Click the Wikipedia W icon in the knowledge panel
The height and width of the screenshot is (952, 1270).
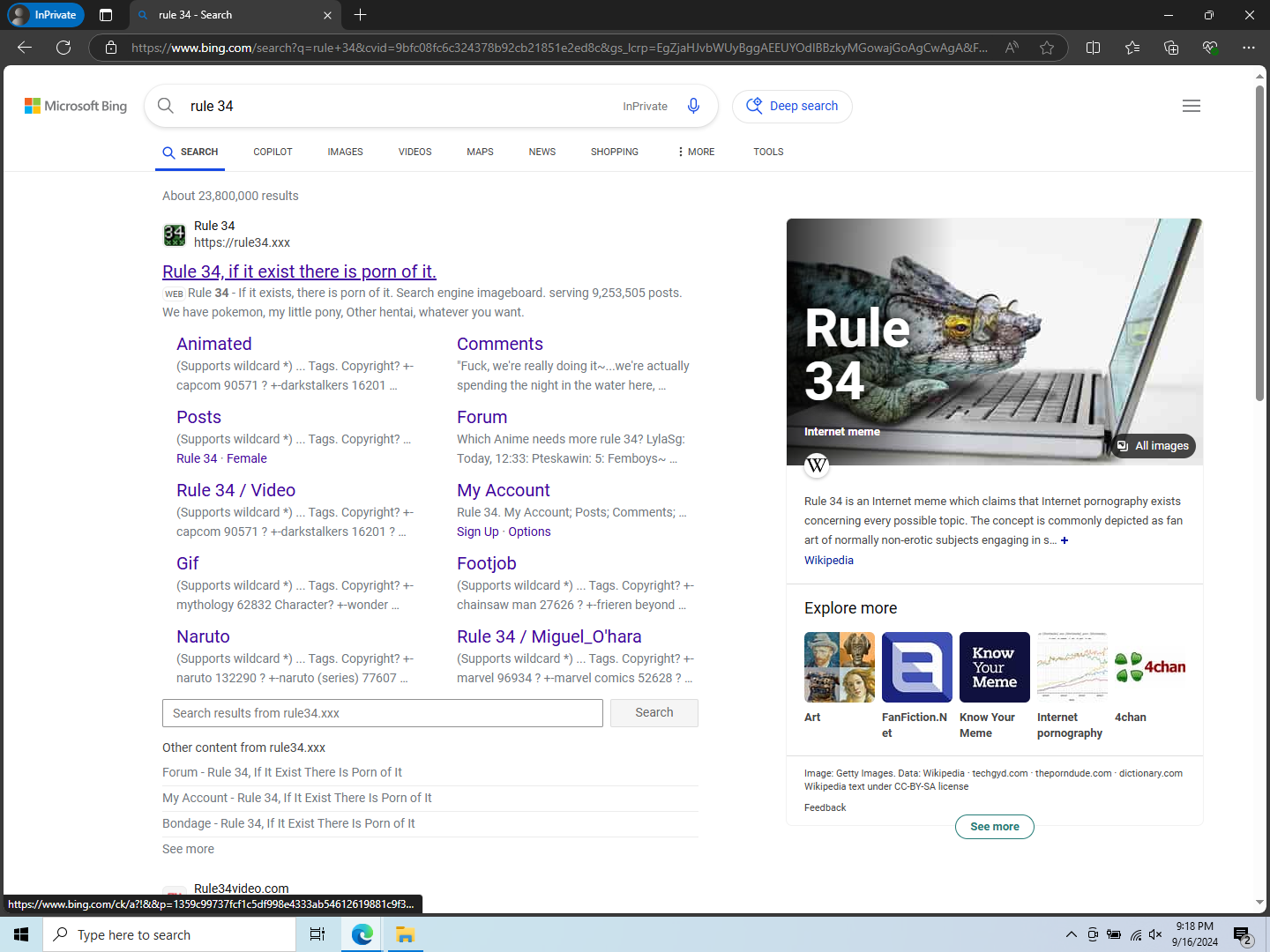(817, 465)
